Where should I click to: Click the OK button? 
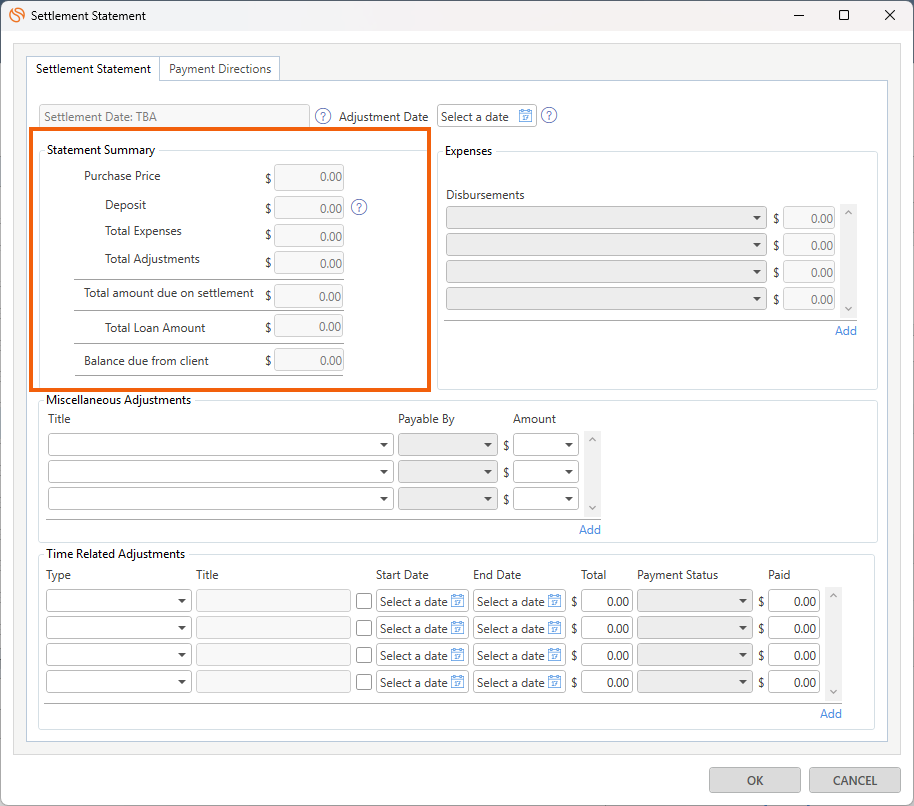755,780
